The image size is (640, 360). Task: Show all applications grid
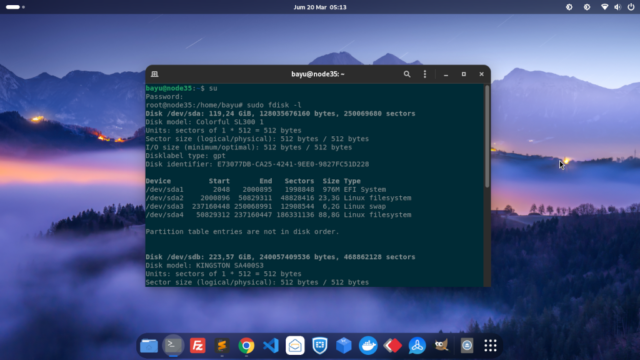tap(490, 346)
